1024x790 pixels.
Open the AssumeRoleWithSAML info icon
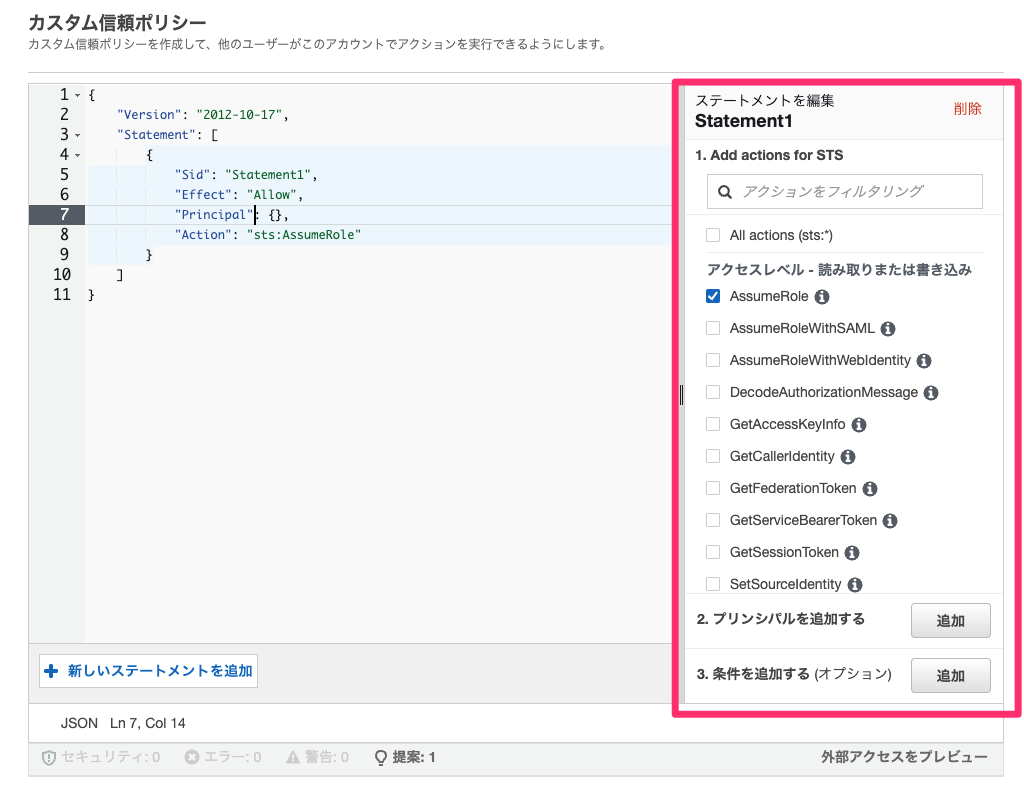[888, 329]
